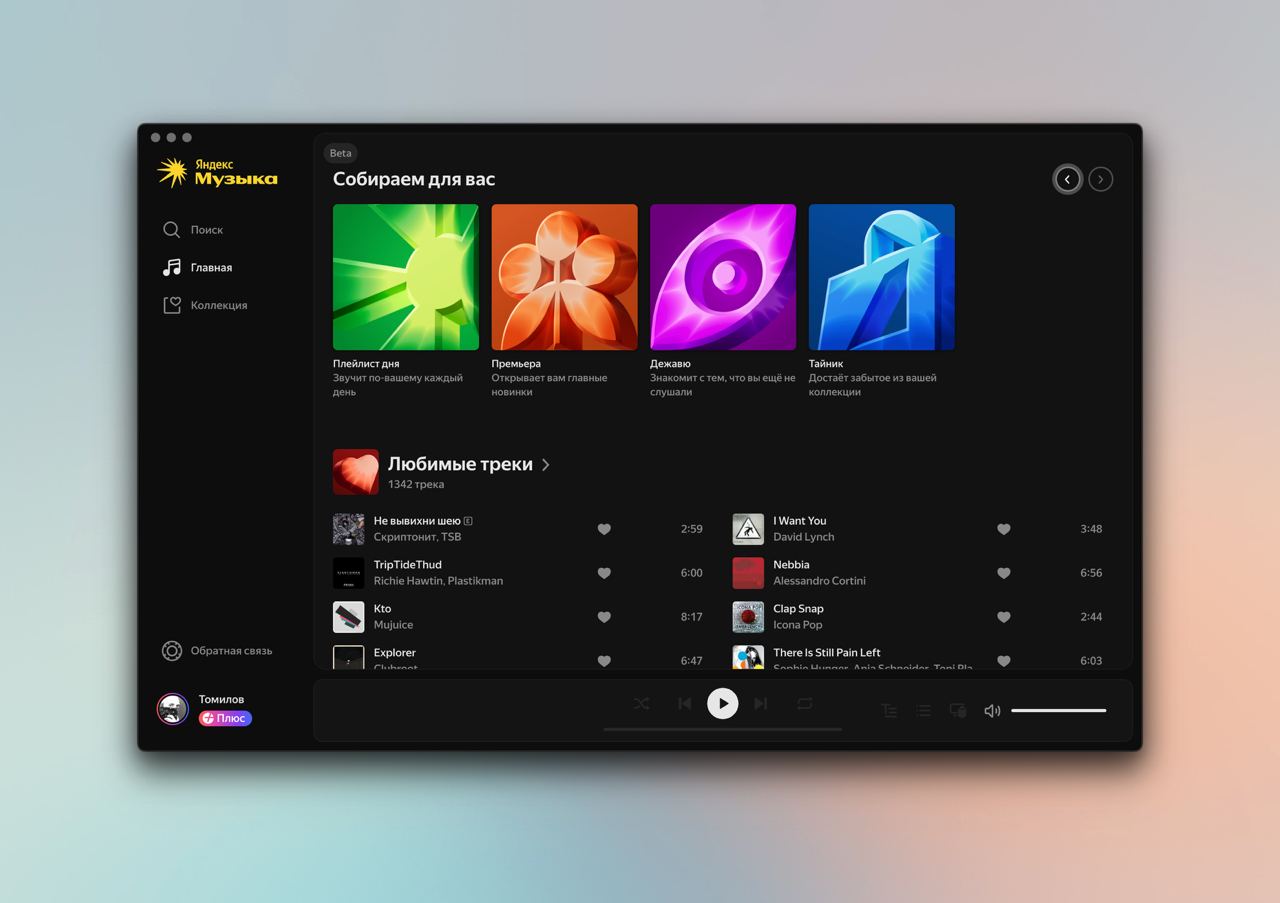Viewport: 1280px width, 903px height.
Task: Click Не вывихни шею album art
Action: pyautogui.click(x=348, y=529)
